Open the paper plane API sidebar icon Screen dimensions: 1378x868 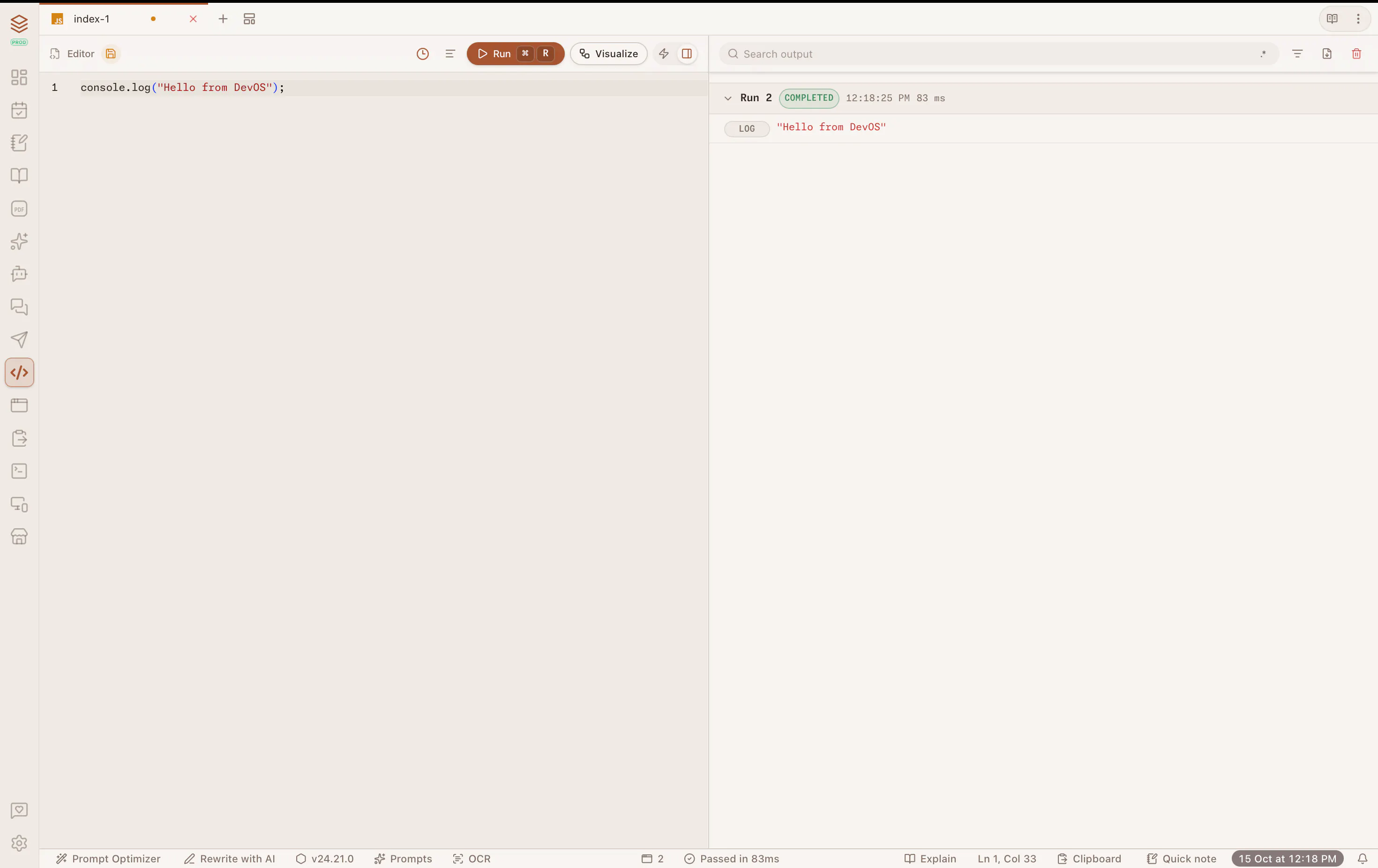click(19, 340)
